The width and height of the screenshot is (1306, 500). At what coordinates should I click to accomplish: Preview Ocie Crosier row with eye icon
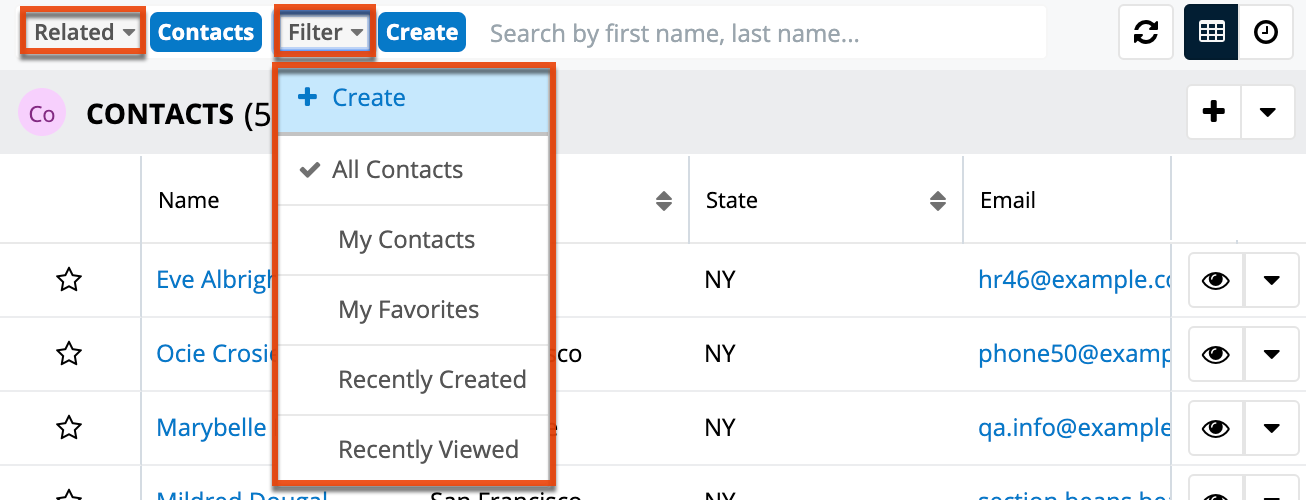click(1215, 353)
